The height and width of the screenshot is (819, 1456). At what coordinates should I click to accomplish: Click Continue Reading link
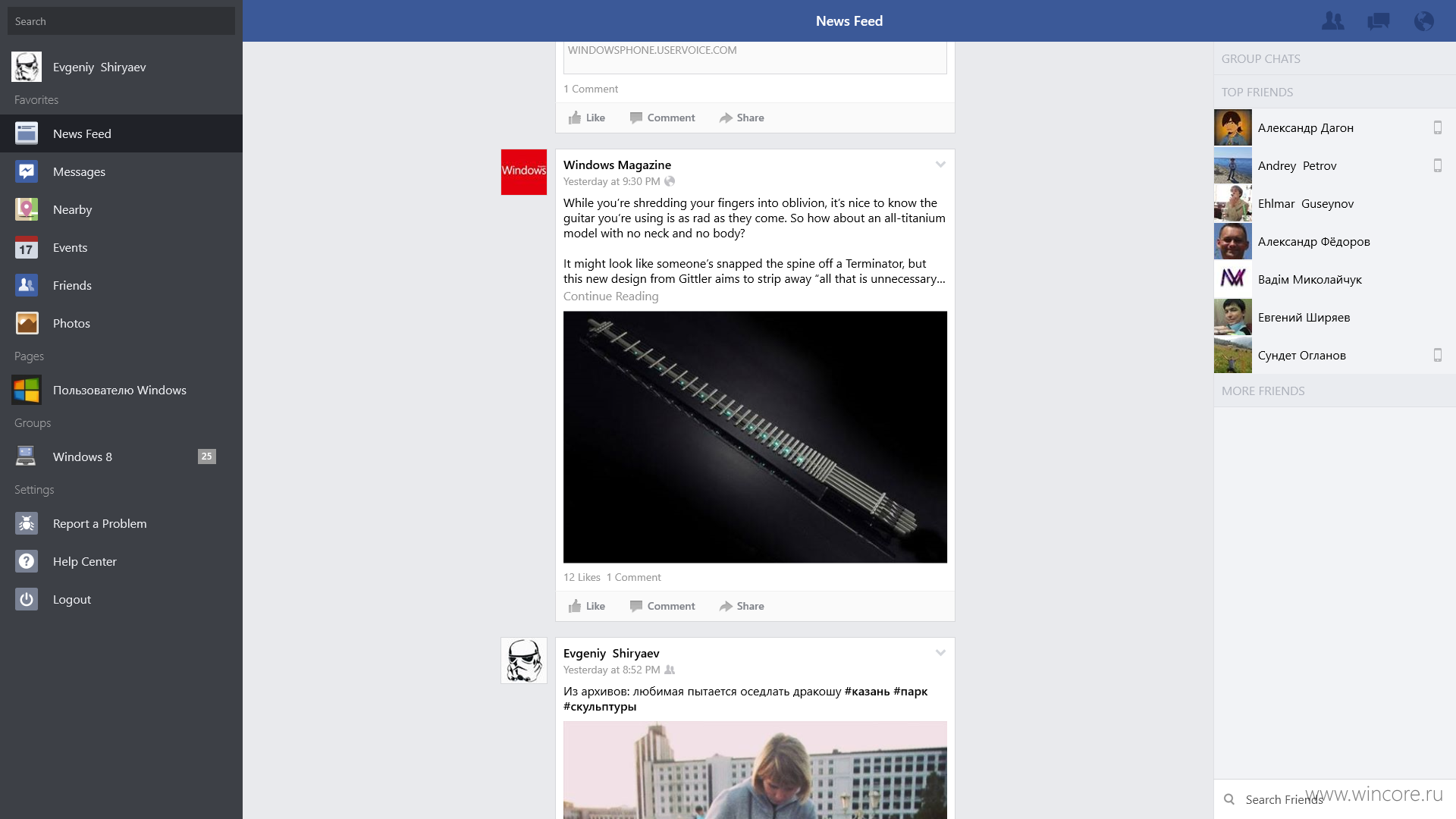point(610,296)
